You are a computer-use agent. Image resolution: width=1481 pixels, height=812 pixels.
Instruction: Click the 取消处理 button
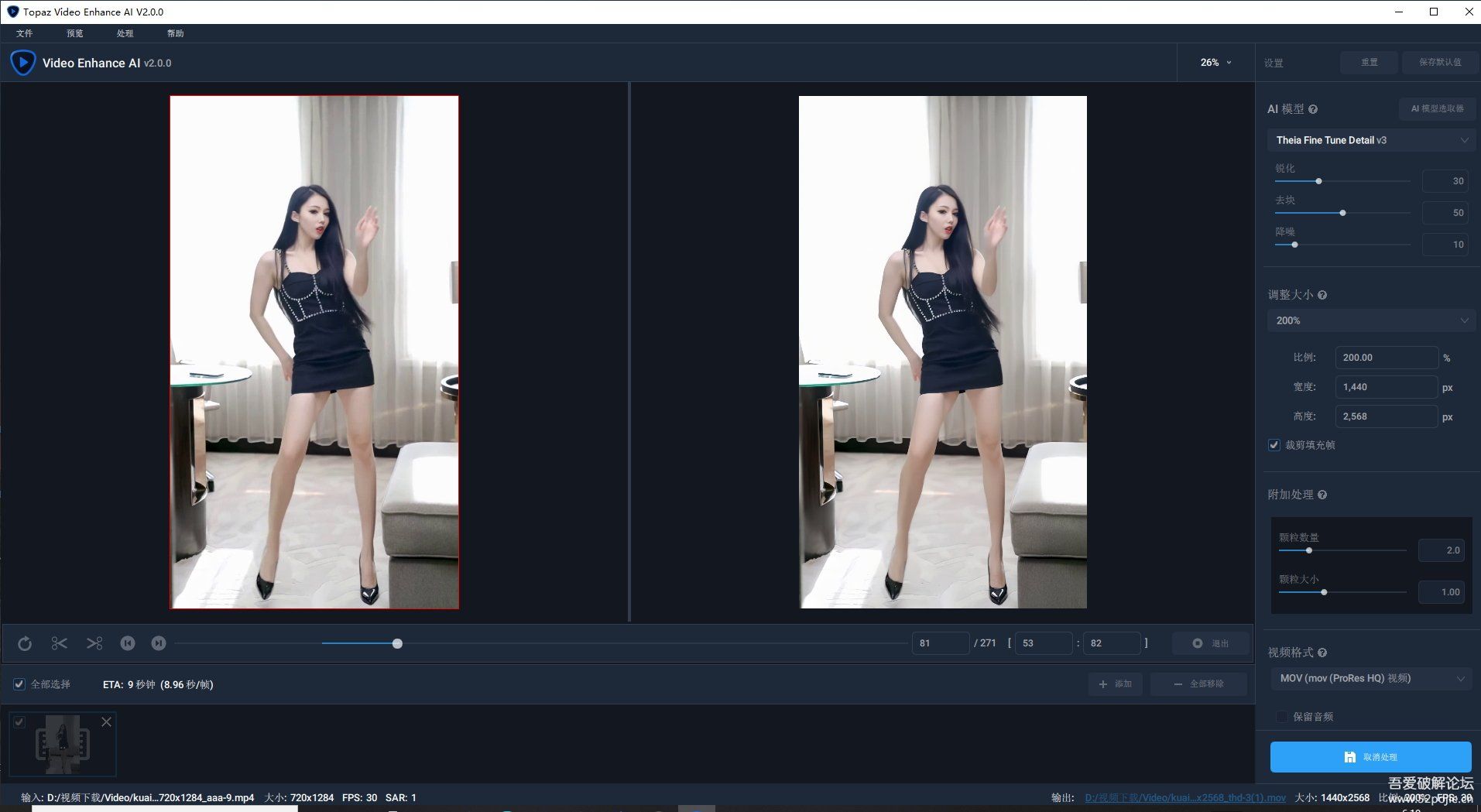[1371, 757]
